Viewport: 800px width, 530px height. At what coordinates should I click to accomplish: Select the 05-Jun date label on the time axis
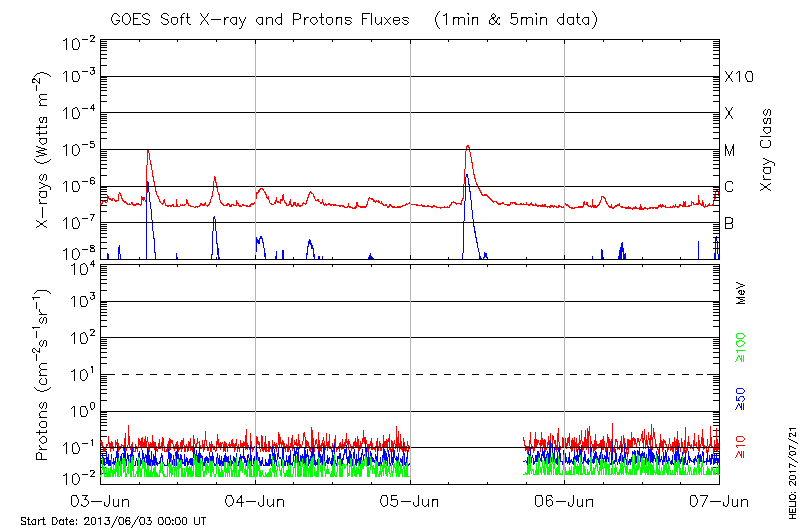coord(410,500)
